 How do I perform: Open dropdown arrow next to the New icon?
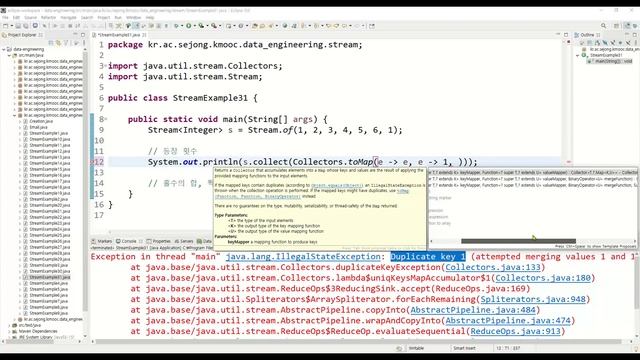click(x=11, y=26)
